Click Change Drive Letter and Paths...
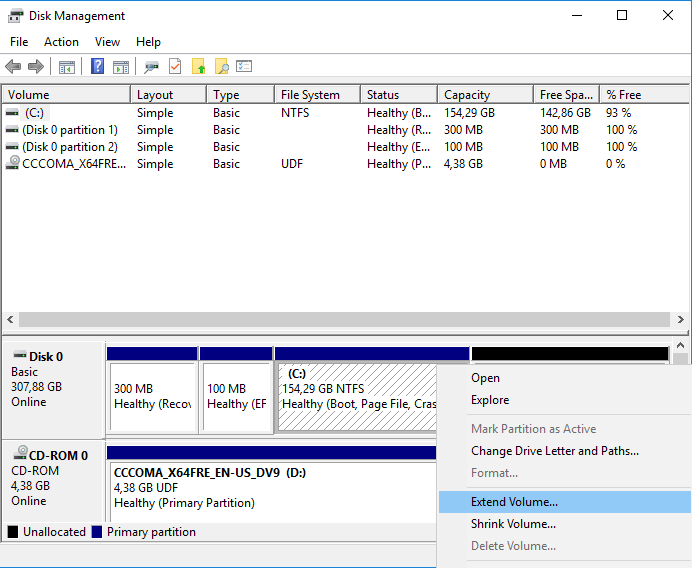Image resolution: width=692 pixels, height=568 pixels. click(554, 451)
